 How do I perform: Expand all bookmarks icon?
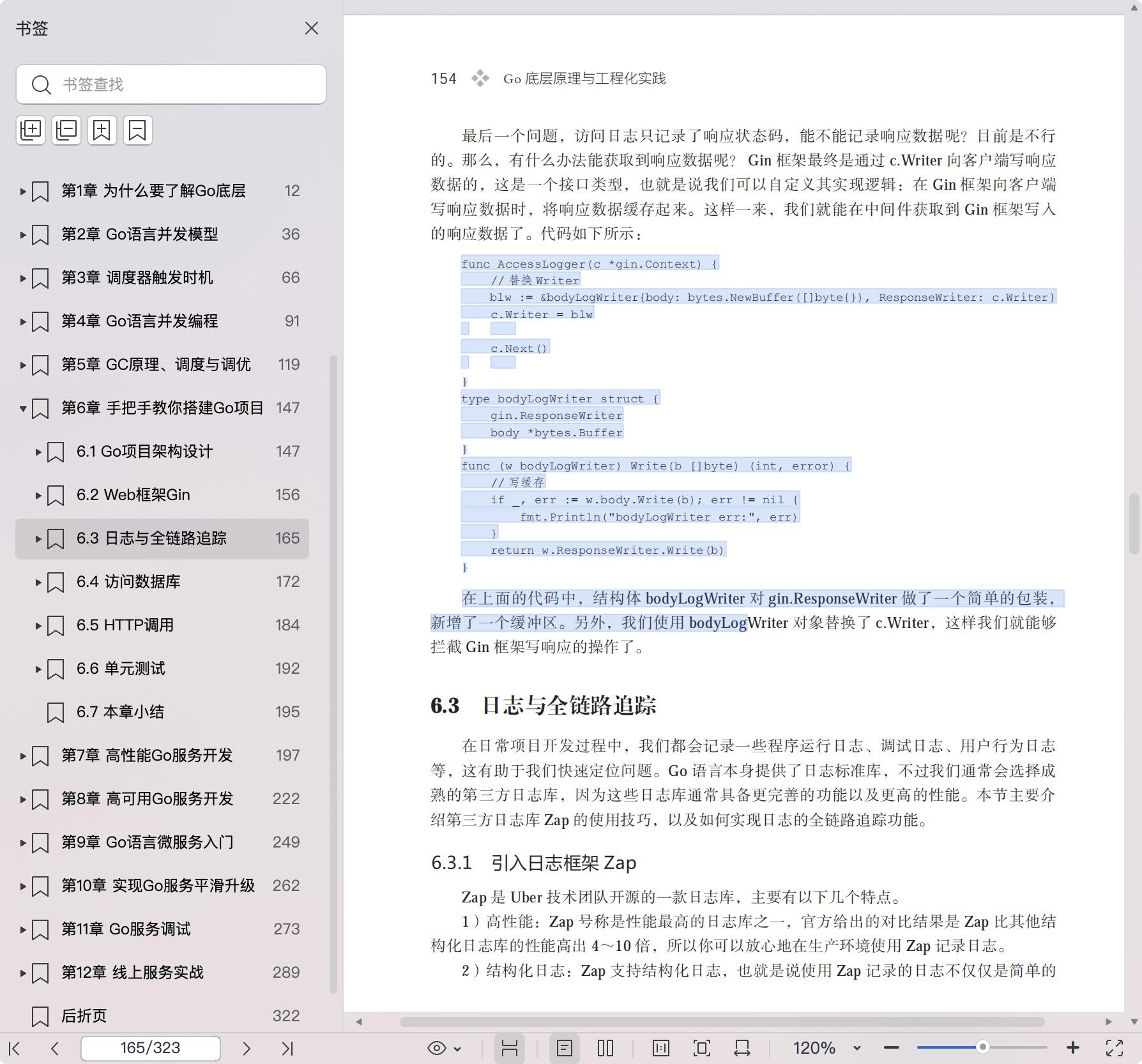coord(31,130)
